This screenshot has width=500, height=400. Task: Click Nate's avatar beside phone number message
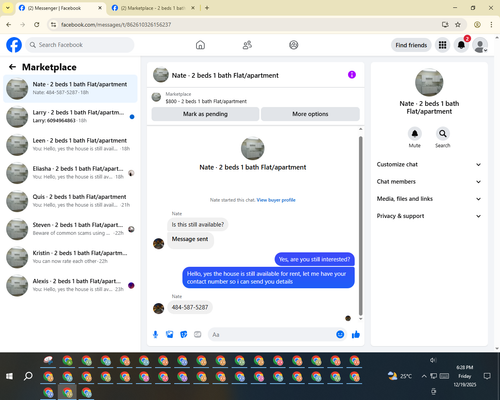(x=158, y=308)
